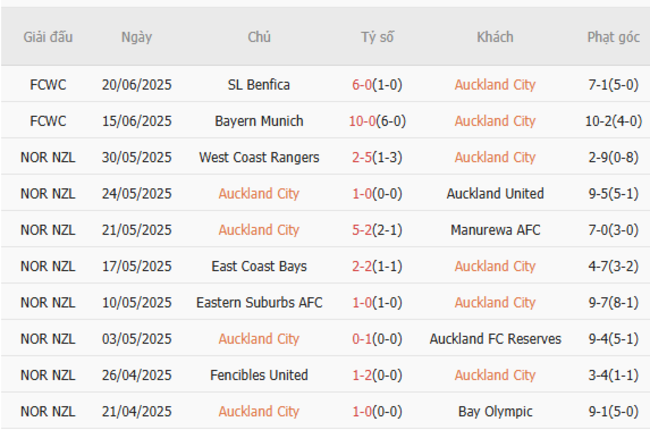Open the Bayern Munich team link

[259, 121]
